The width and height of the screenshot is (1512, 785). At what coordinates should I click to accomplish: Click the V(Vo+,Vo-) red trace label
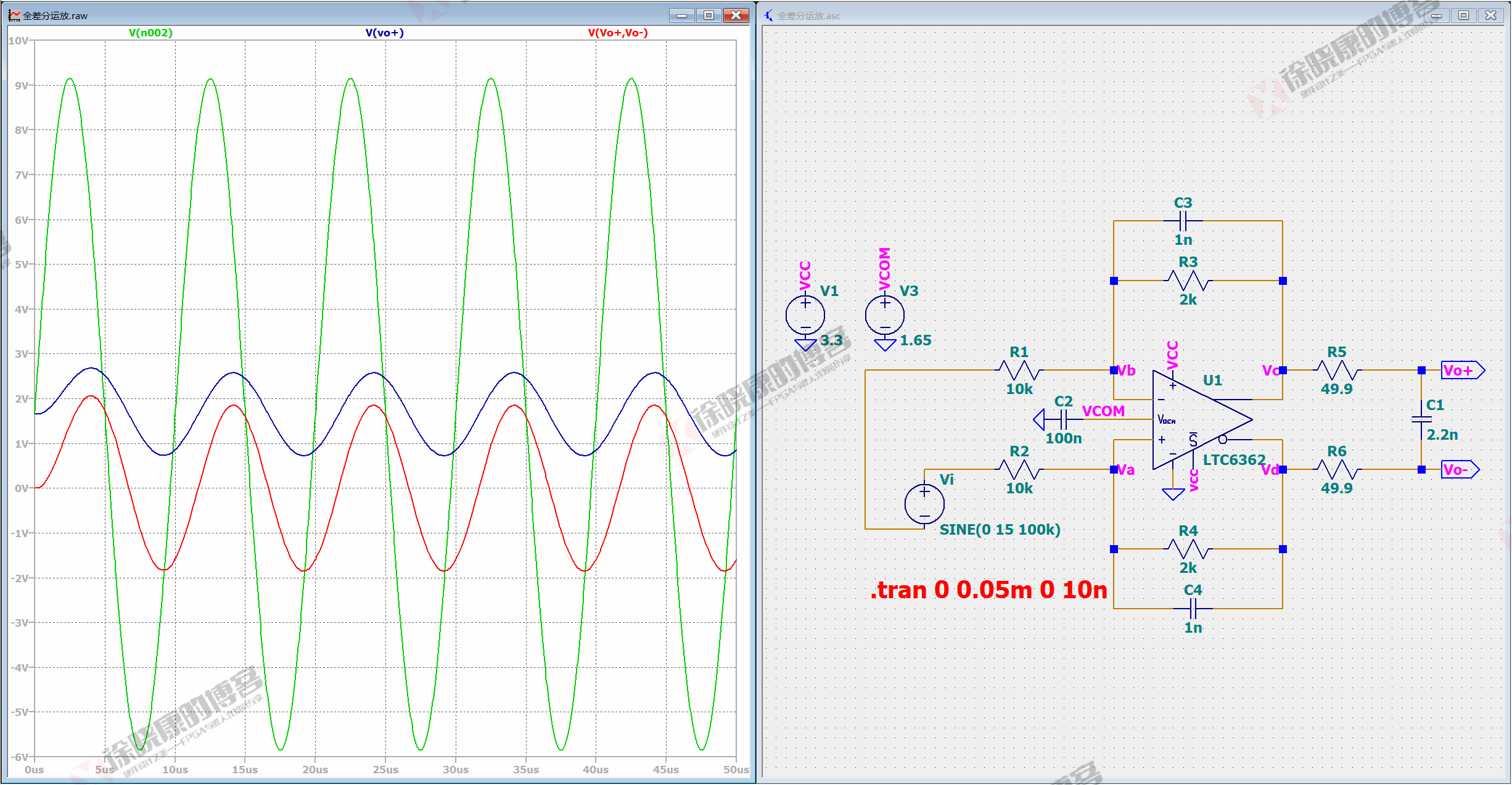point(617,33)
